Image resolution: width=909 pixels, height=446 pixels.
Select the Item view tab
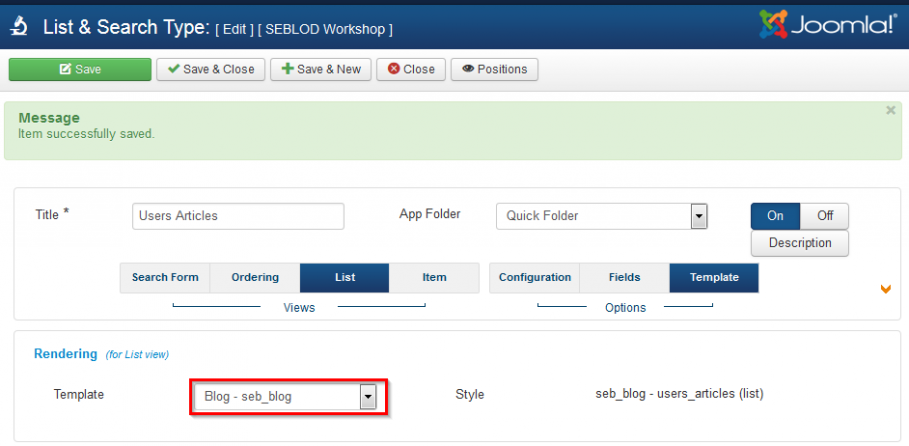click(x=434, y=278)
